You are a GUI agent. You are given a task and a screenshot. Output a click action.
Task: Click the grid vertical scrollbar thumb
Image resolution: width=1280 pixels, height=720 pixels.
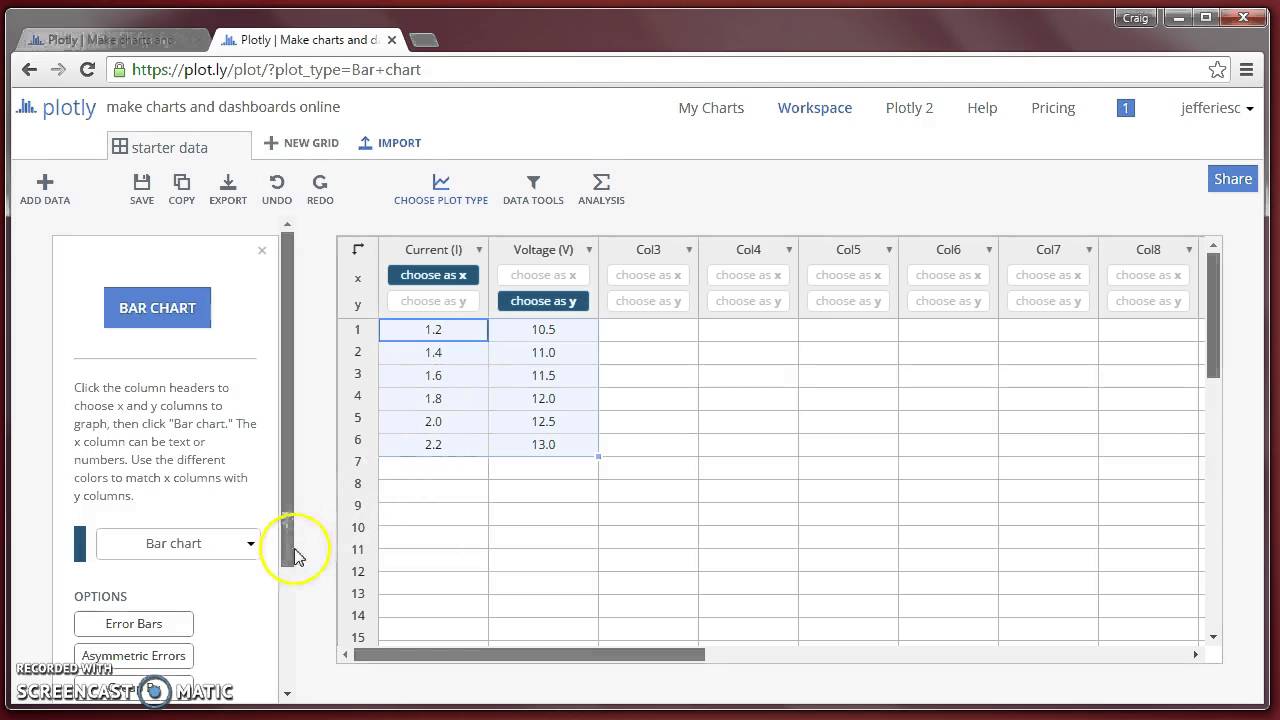point(1213,315)
